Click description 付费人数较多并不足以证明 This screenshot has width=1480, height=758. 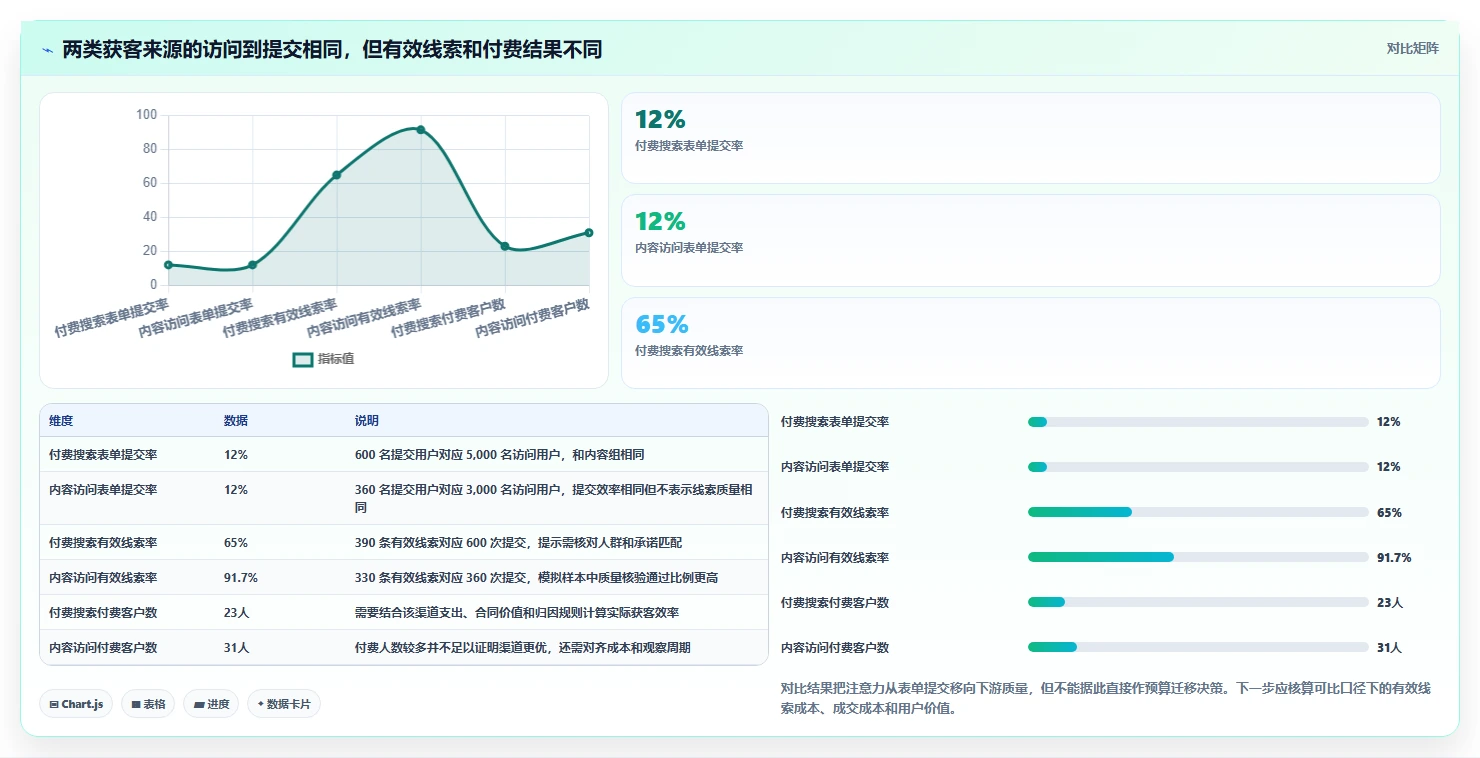tap(523, 648)
